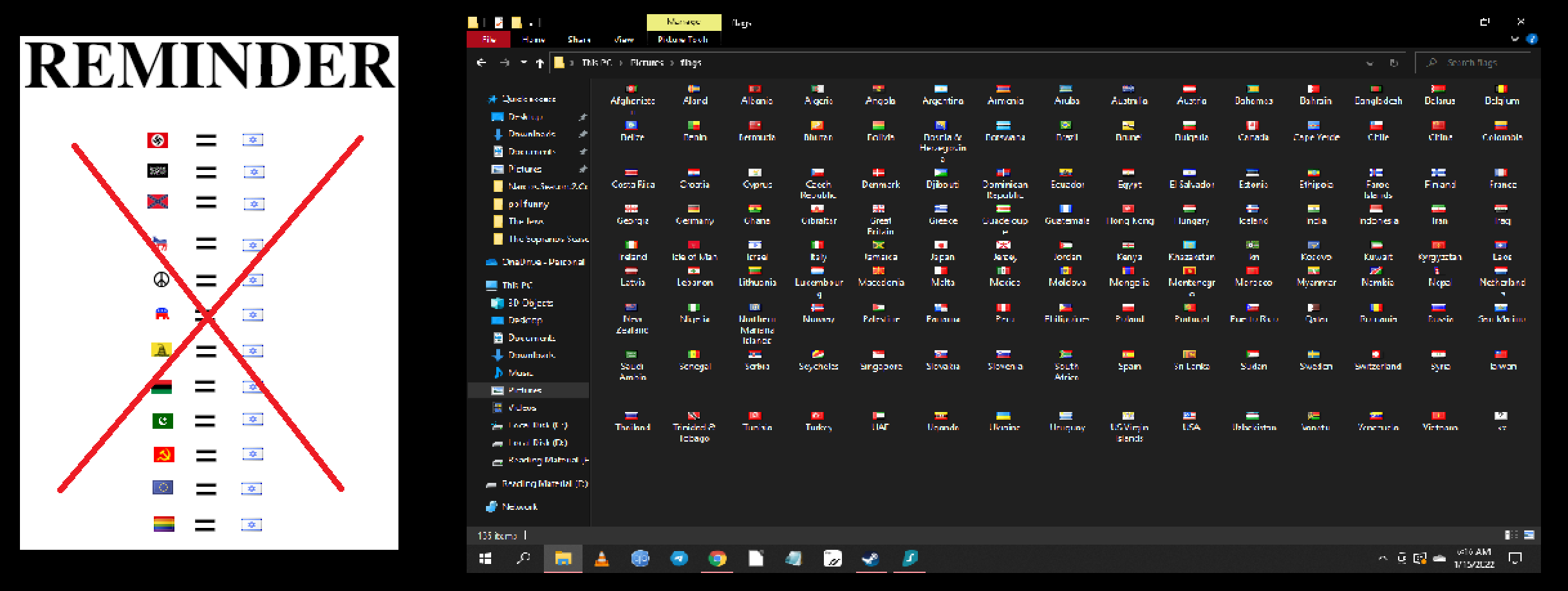Open the address bar history dropdown
The height and width of the screenshot is (591, 1568).
[1369, 62]
